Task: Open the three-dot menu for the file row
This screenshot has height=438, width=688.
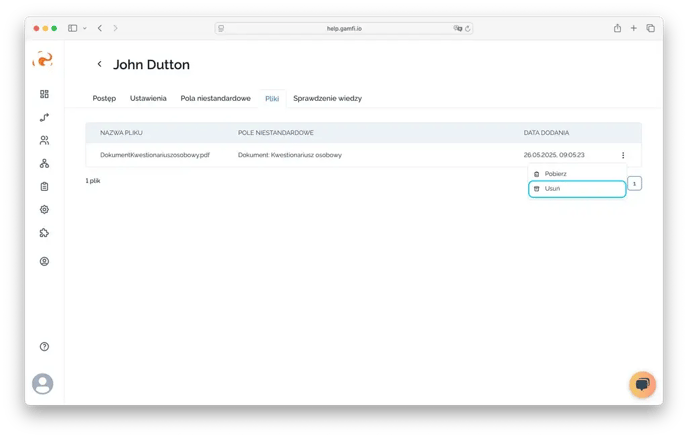Action: coord(623,155)
